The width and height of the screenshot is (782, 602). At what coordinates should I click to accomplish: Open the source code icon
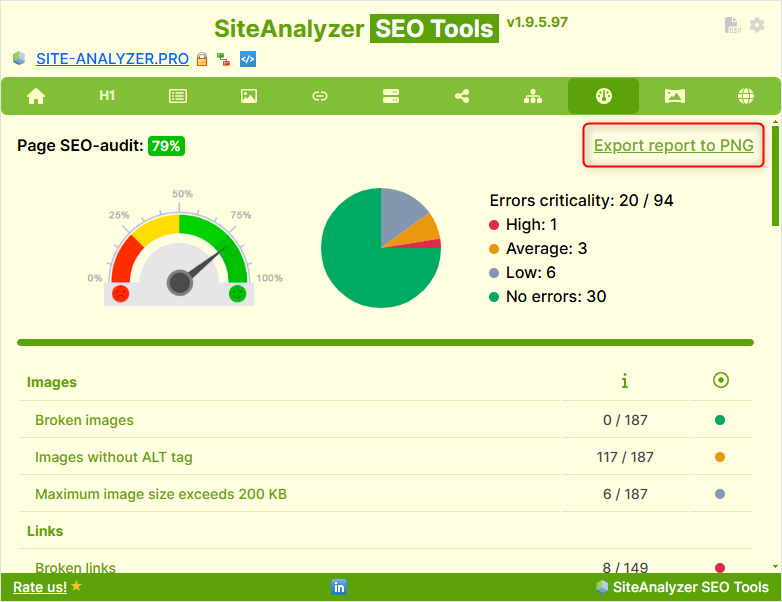click(x=248, y=59)
